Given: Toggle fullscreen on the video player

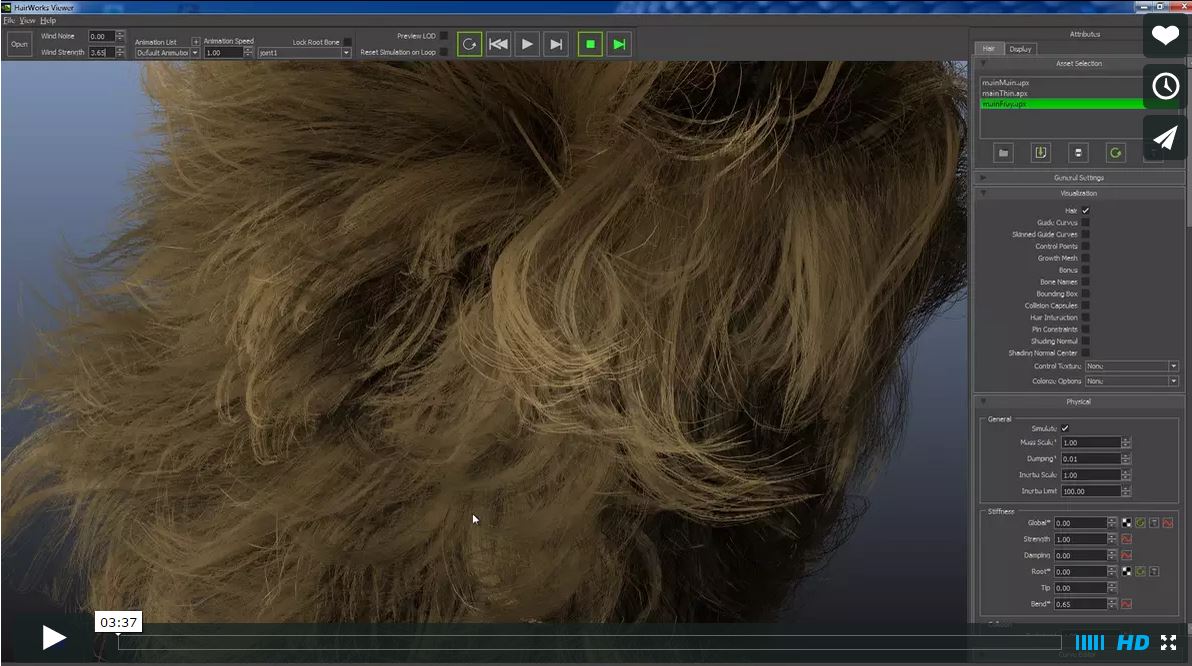Looking at the screenshot, I should tap(1168, 642).
